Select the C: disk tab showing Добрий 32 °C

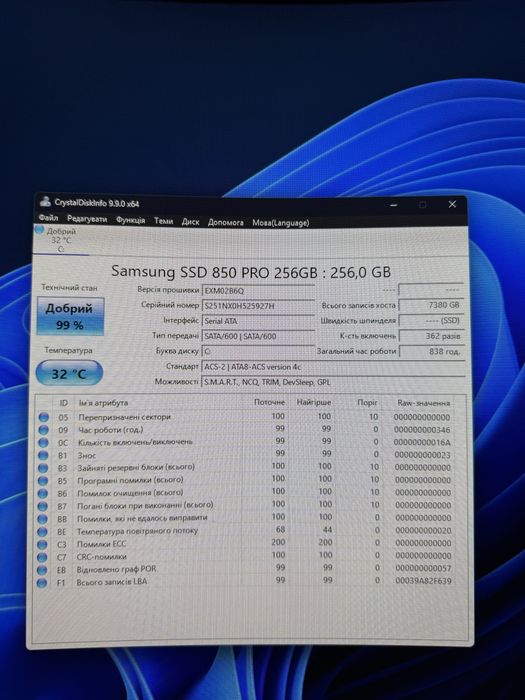point(61,240)
